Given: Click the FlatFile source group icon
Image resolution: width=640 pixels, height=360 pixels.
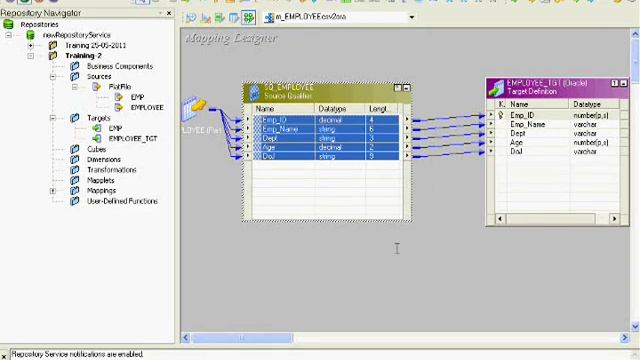Looking at the screenshot, I should pos(96,87).
